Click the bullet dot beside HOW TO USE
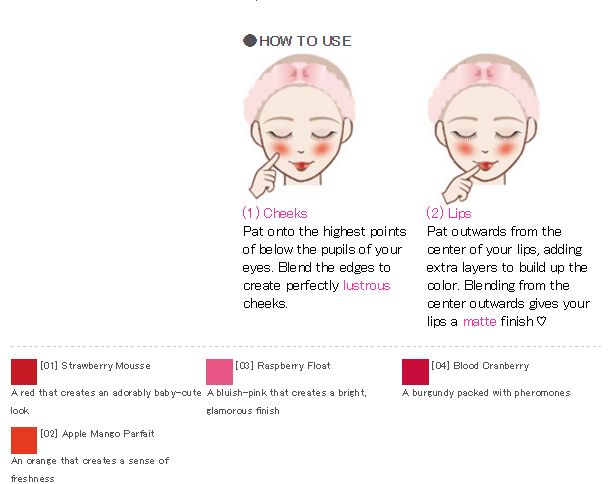This screenshot has height=484, width=612. coord(249,40)
